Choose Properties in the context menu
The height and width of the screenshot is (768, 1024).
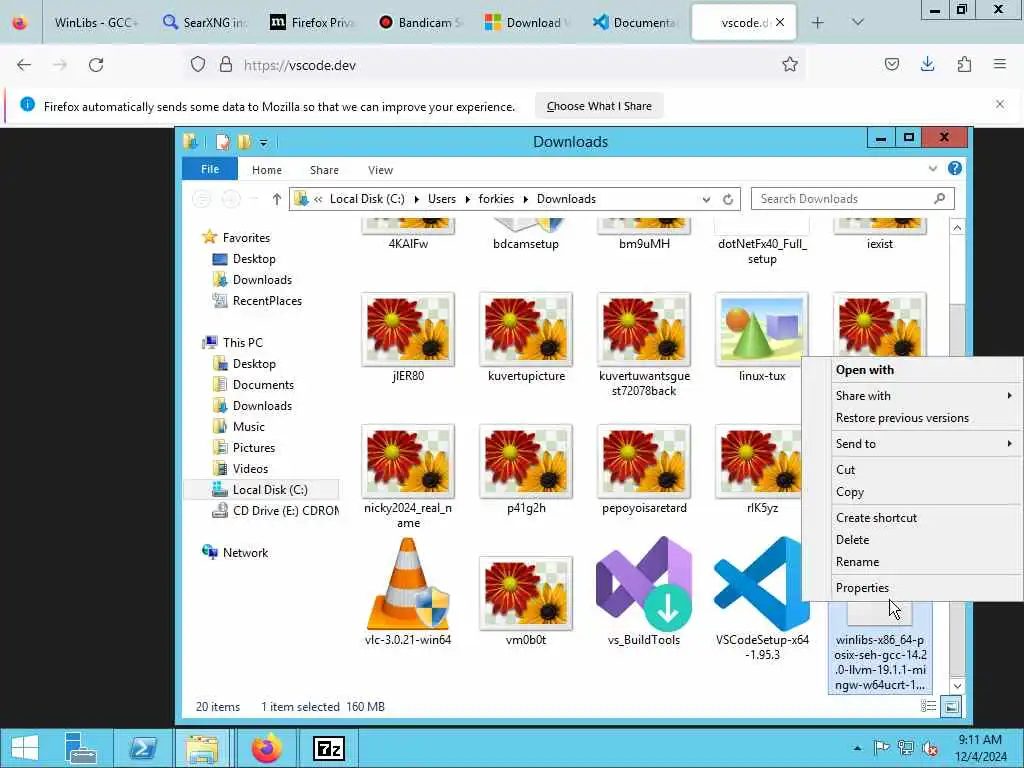[862, 588]
